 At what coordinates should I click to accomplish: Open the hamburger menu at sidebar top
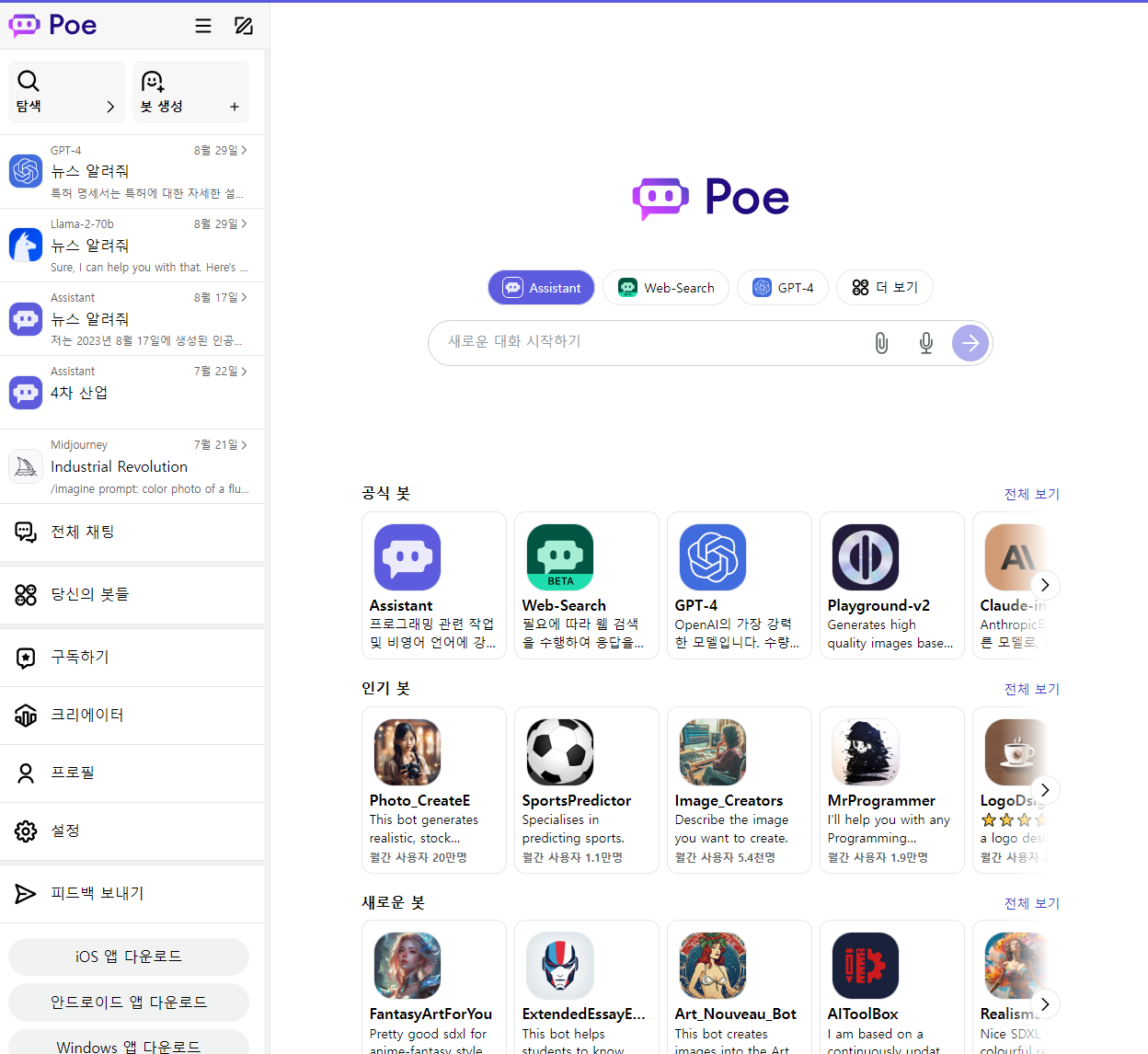[203, 26]
